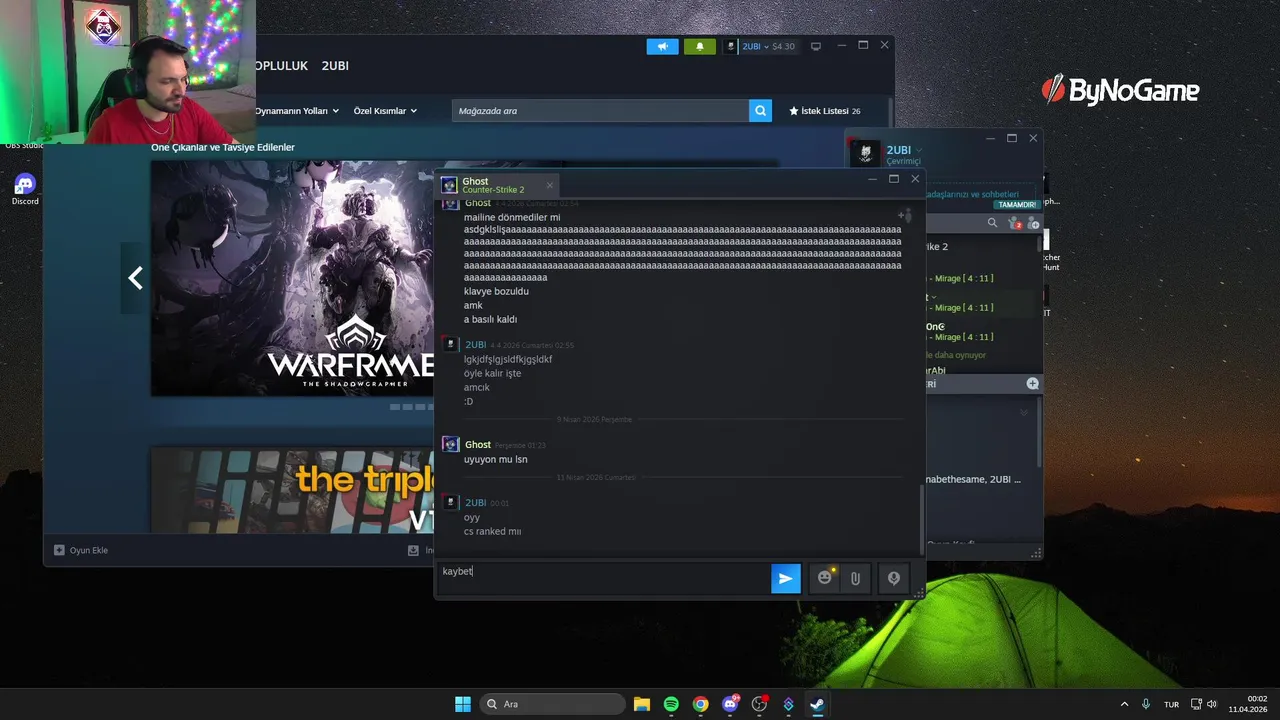Viewport: 1280px width, 720px height.
Task: Open the Steam announcements megaphone button
Action: (662, 46)
